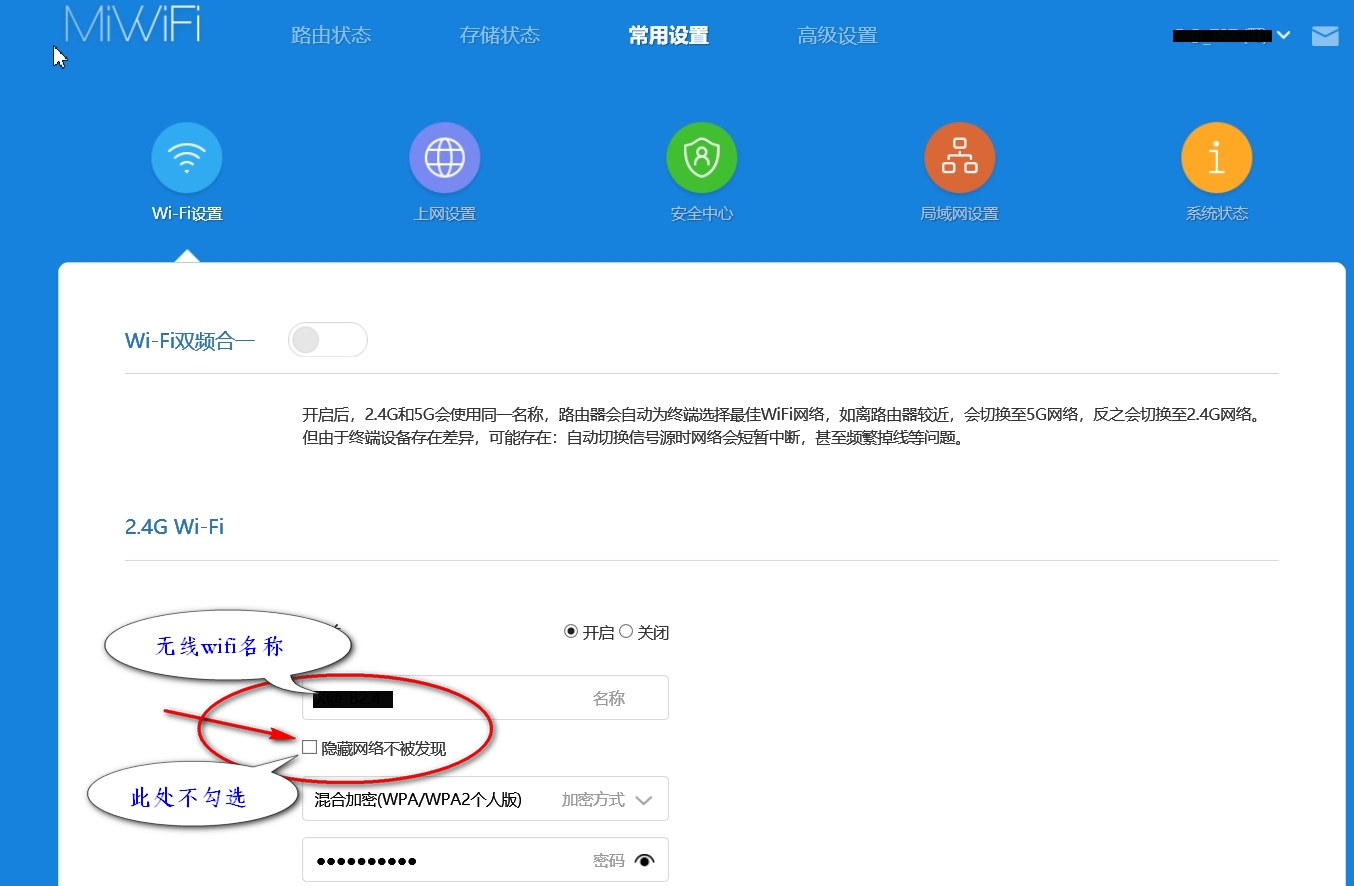Image resolution: width=1354 pixels, height=886 pixels.
Task: Click the MiWiFi logo
Action: point(132,25)
